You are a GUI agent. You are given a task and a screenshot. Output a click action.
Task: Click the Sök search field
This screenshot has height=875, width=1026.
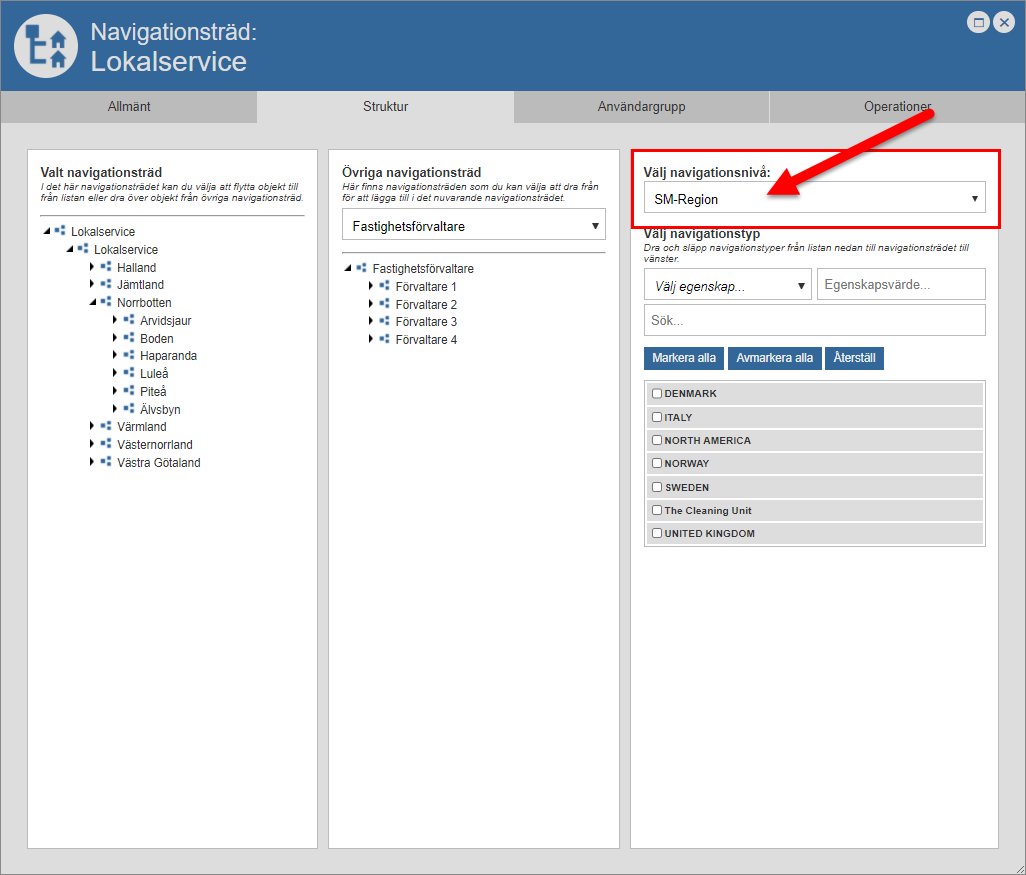pos(814,321)
